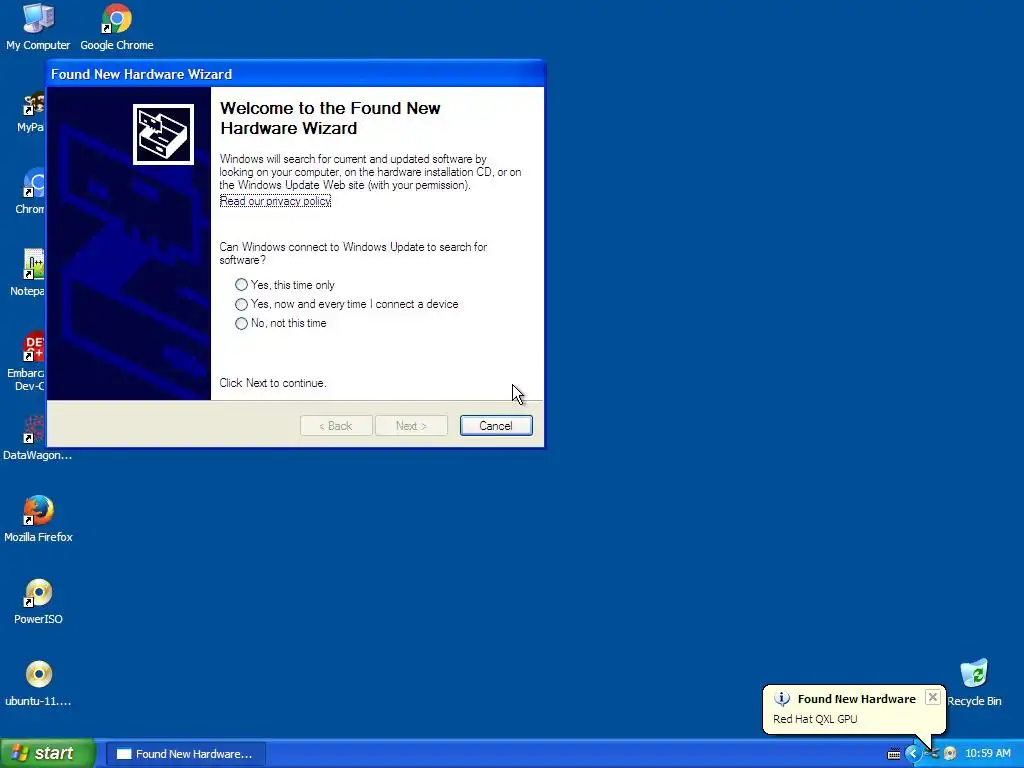Click the info icon in the balloon
Image resolution: width=1024 pixels, height=768 pixels.
(782, 699)
